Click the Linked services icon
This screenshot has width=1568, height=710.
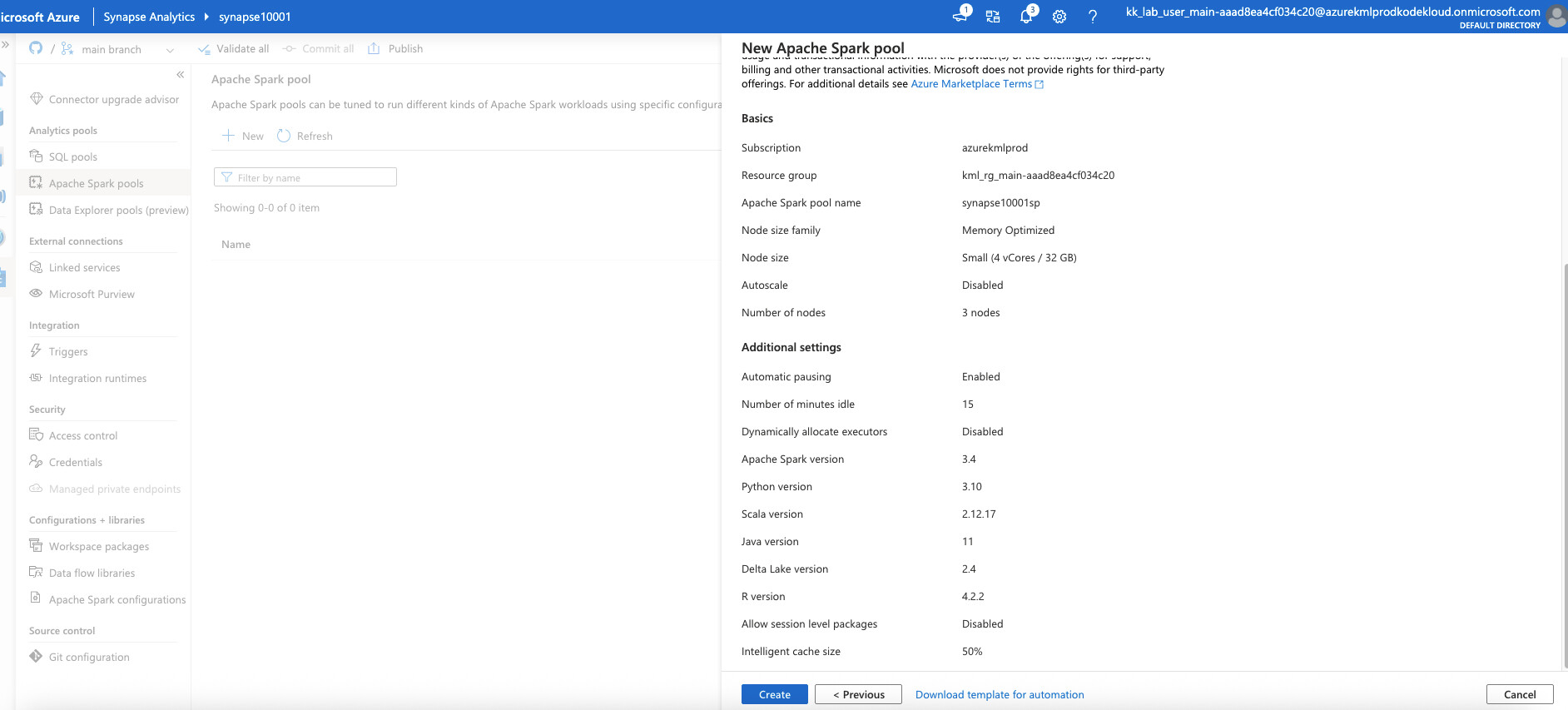[36, 266]
